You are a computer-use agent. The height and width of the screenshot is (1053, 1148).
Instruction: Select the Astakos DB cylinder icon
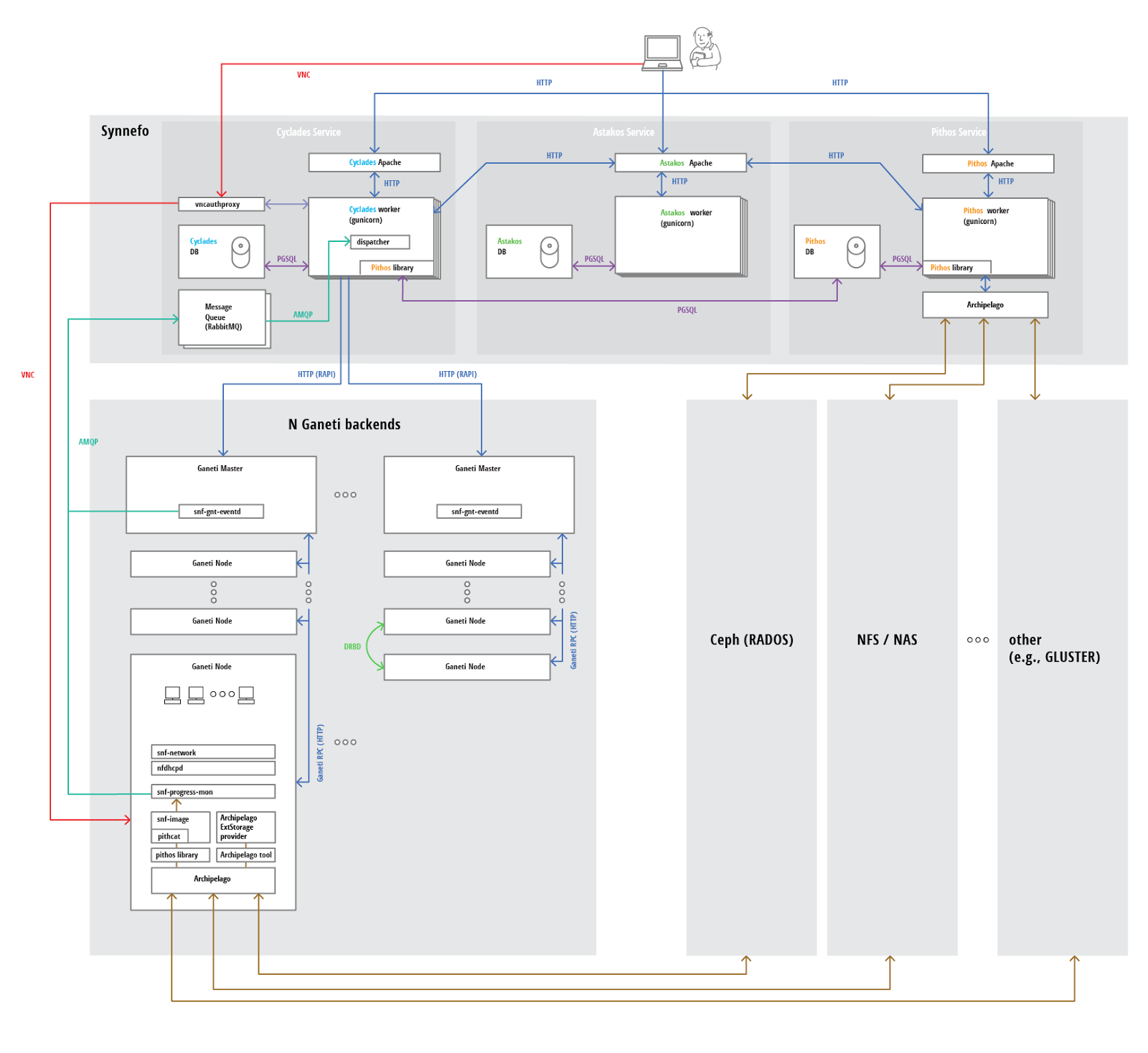point(549,252)
